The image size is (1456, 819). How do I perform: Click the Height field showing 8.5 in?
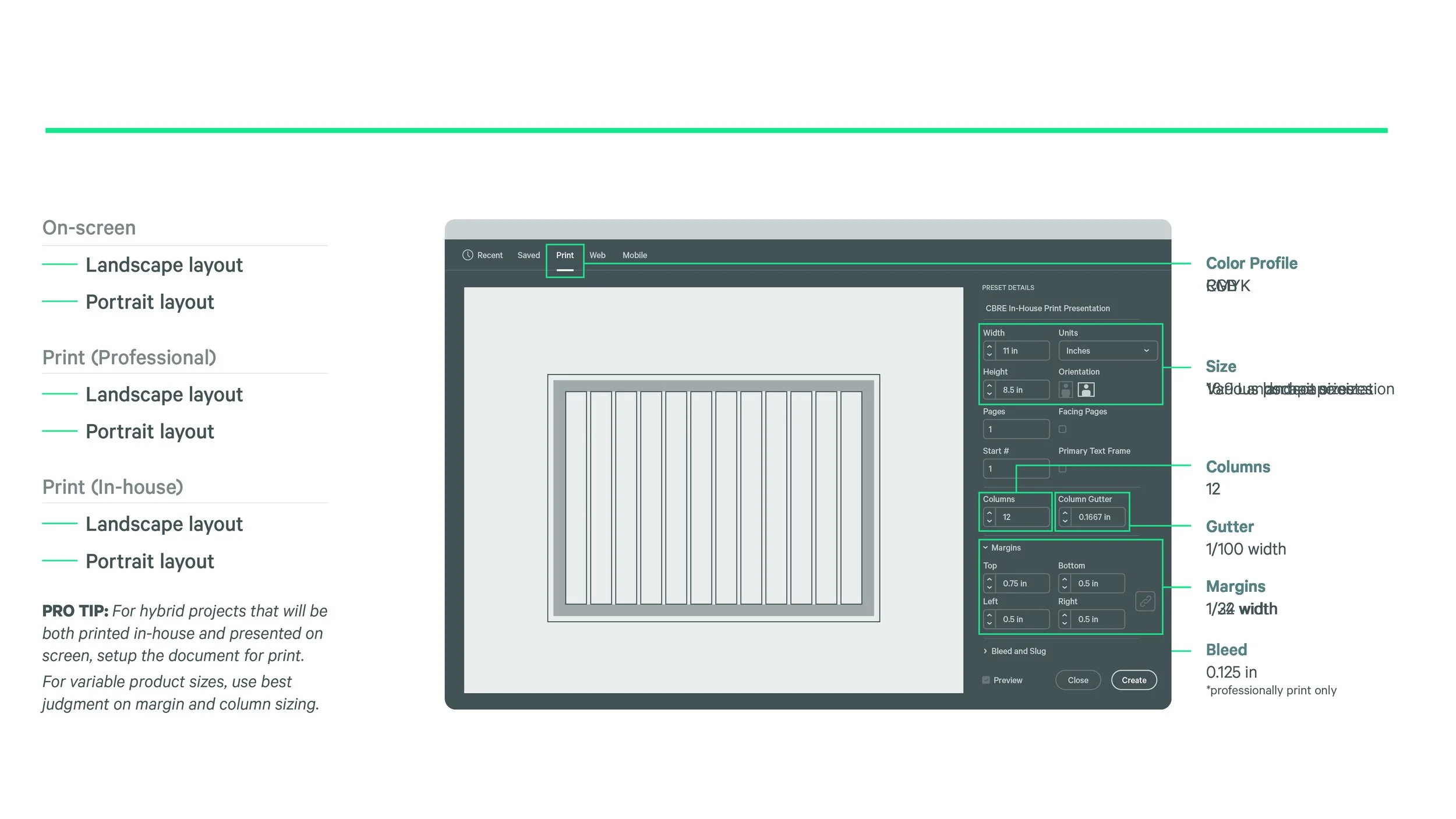click(x=1016, y=390)
